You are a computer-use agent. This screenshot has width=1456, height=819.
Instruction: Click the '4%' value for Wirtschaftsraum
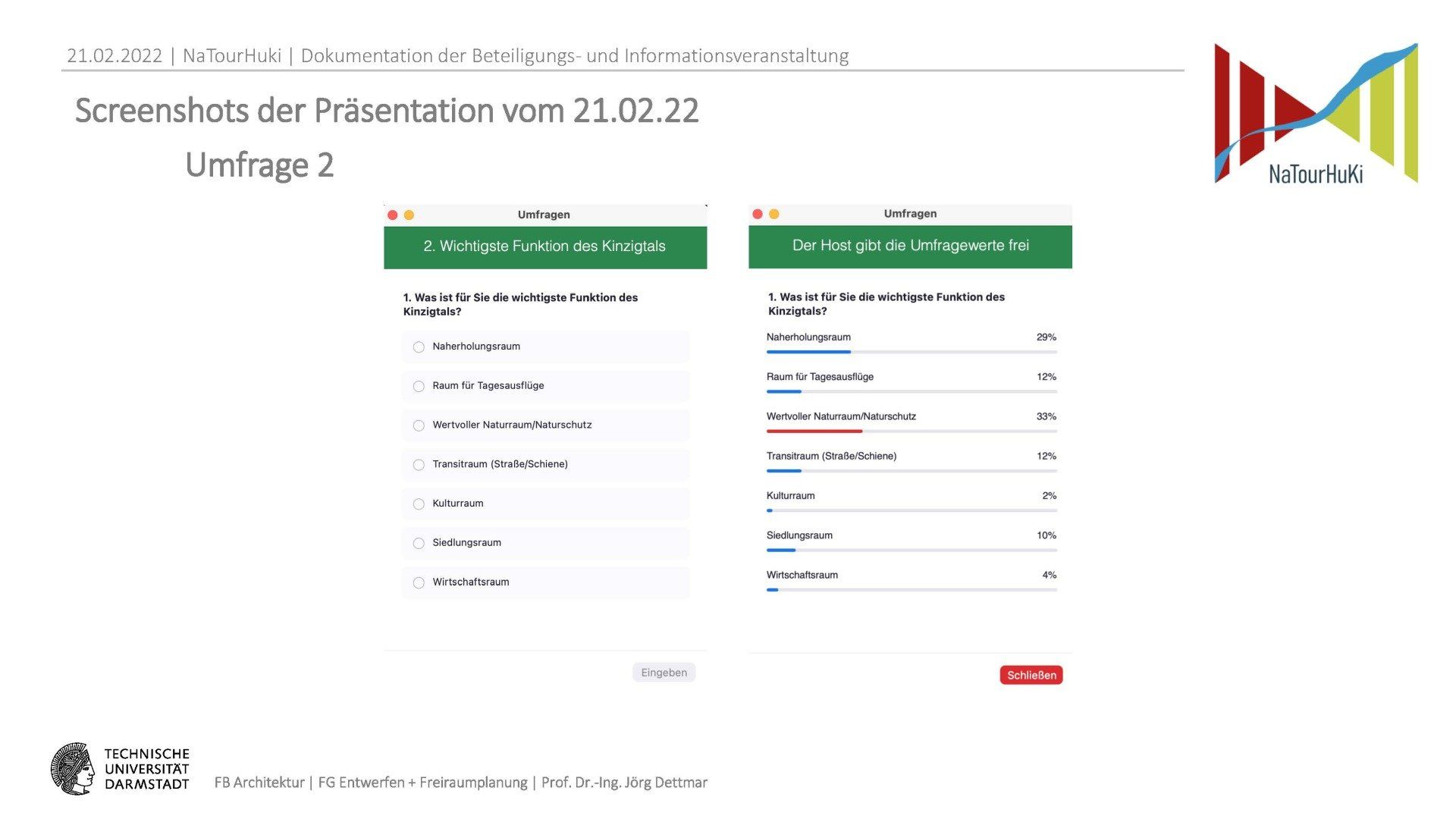pos(1050,575)
